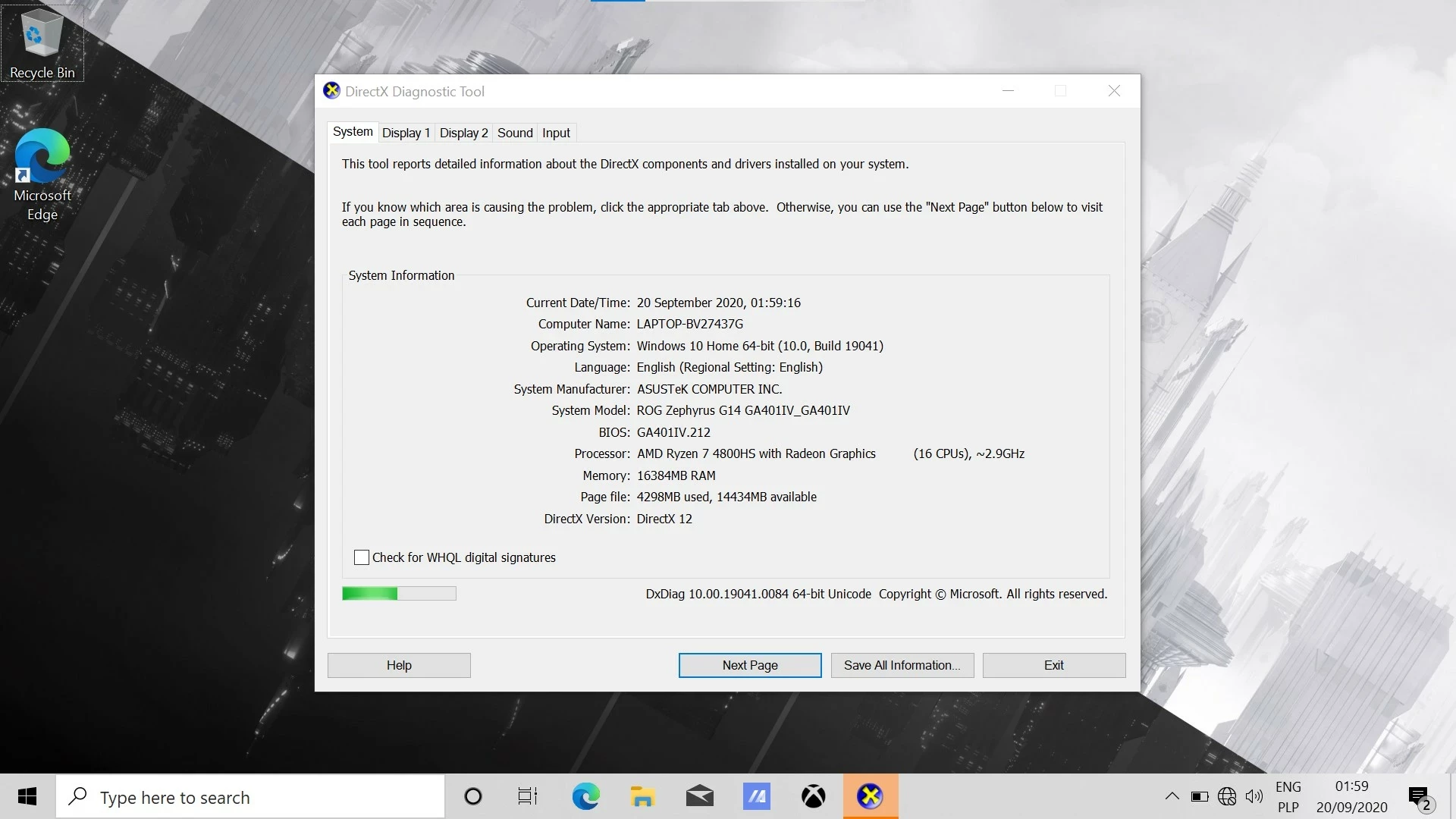Viewport: 1456px width, 819px height.
Task: Click the volume speaker tray icon
Action: pyautogui.click(x=1254, y=797)
